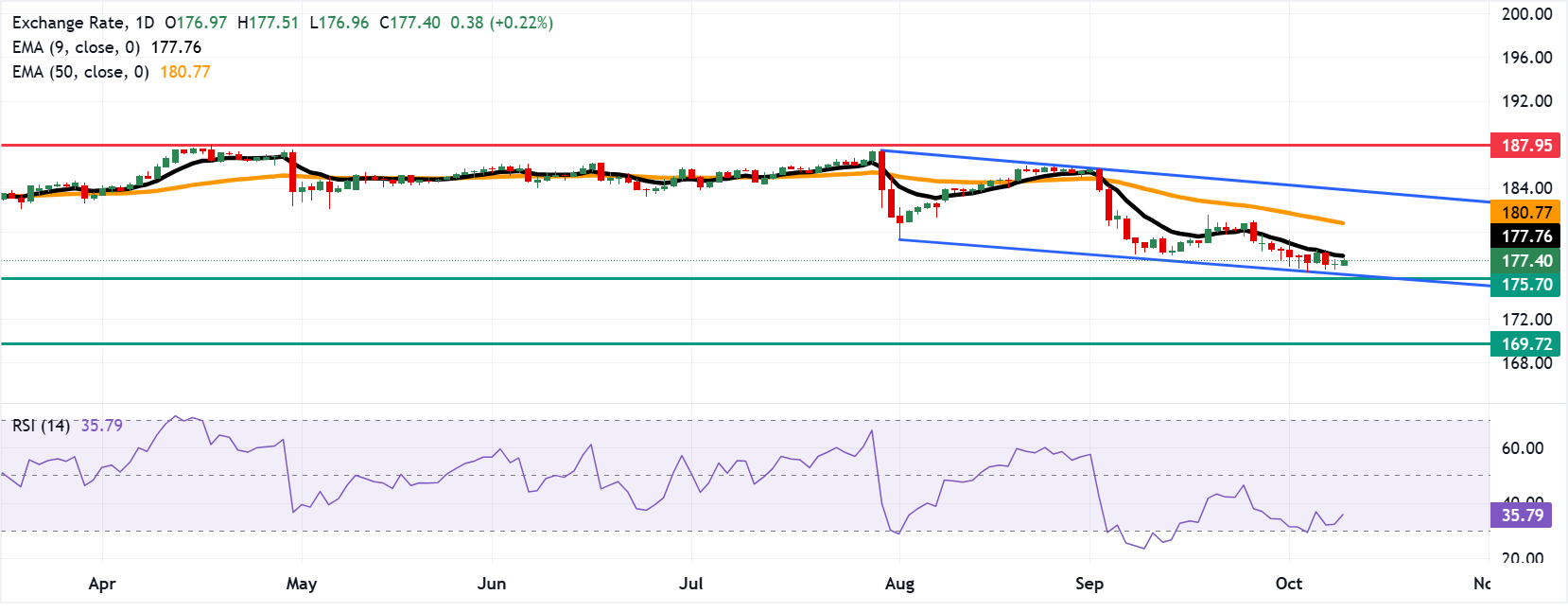Click the 192.00 price axis value

coord(1526,101)
